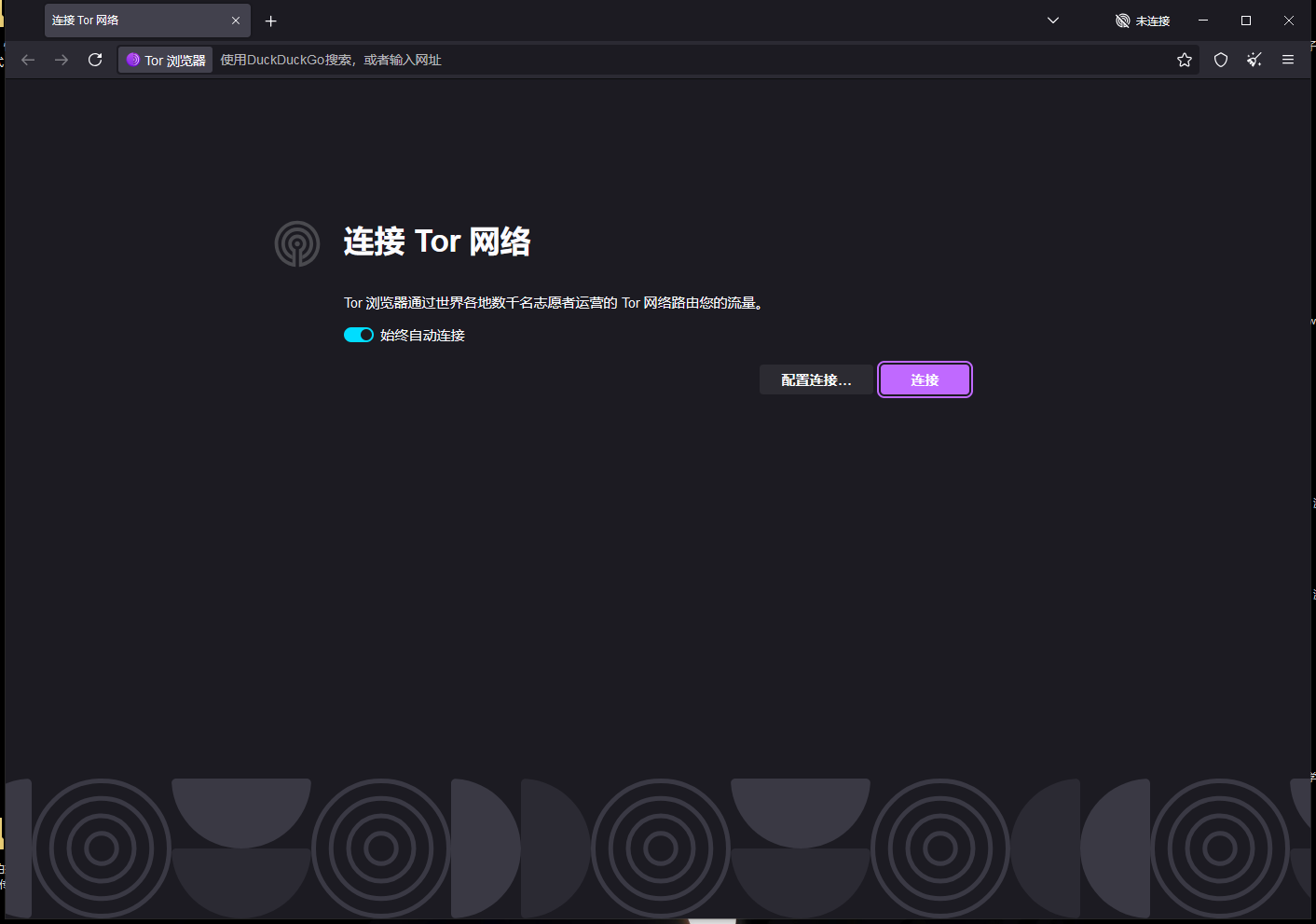Screen dimensions: 1316x924
Task: Select the 连接 Tor 网络 tab
Action: (x=147, y=21)
